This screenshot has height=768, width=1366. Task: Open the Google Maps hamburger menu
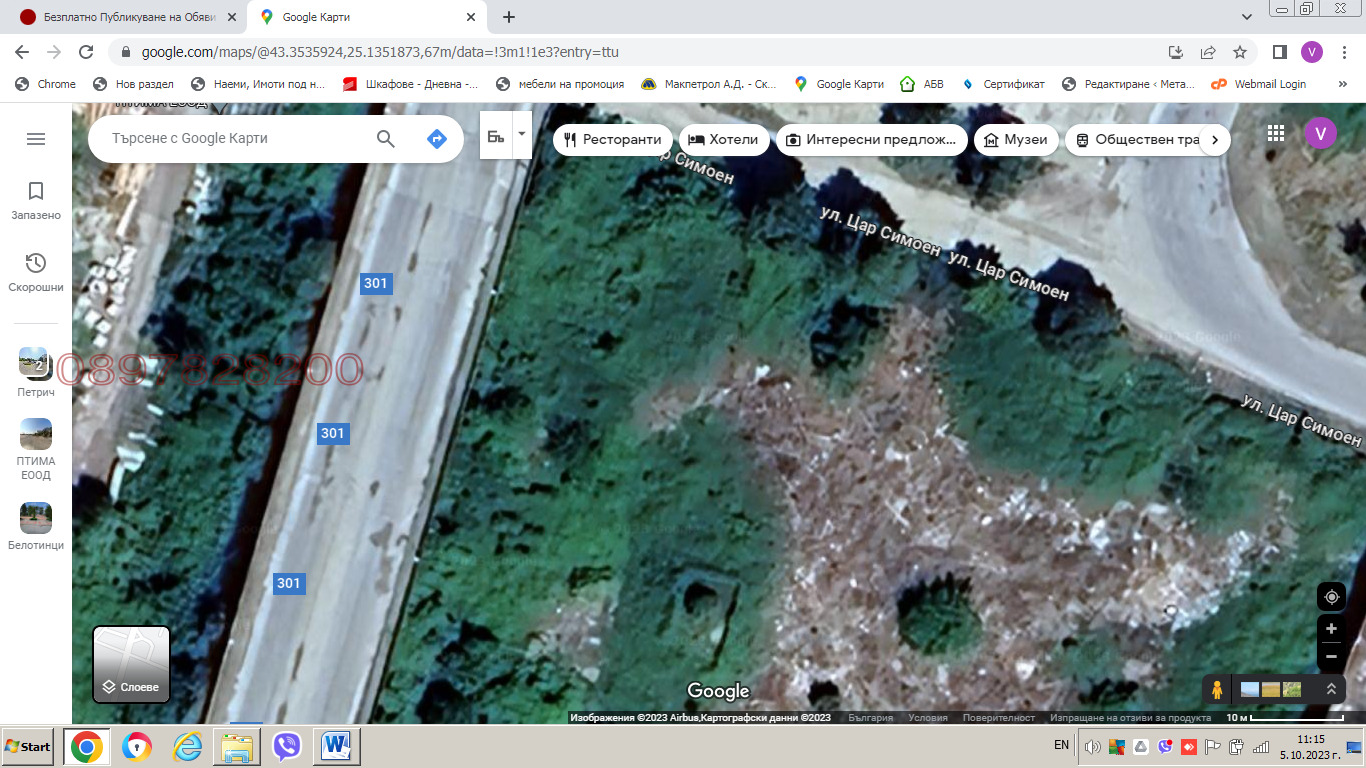(36, 139)
